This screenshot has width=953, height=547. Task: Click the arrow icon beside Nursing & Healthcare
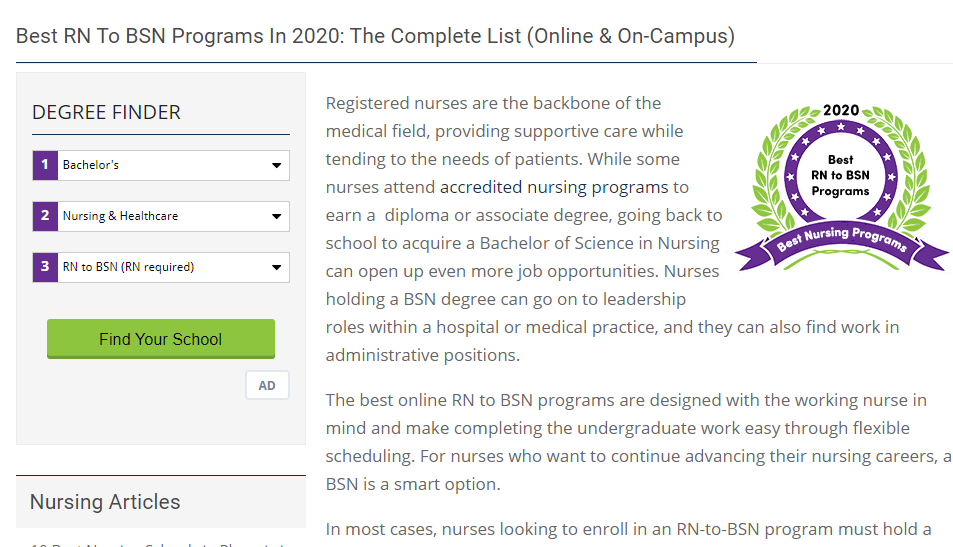click(x=277, y=216)
